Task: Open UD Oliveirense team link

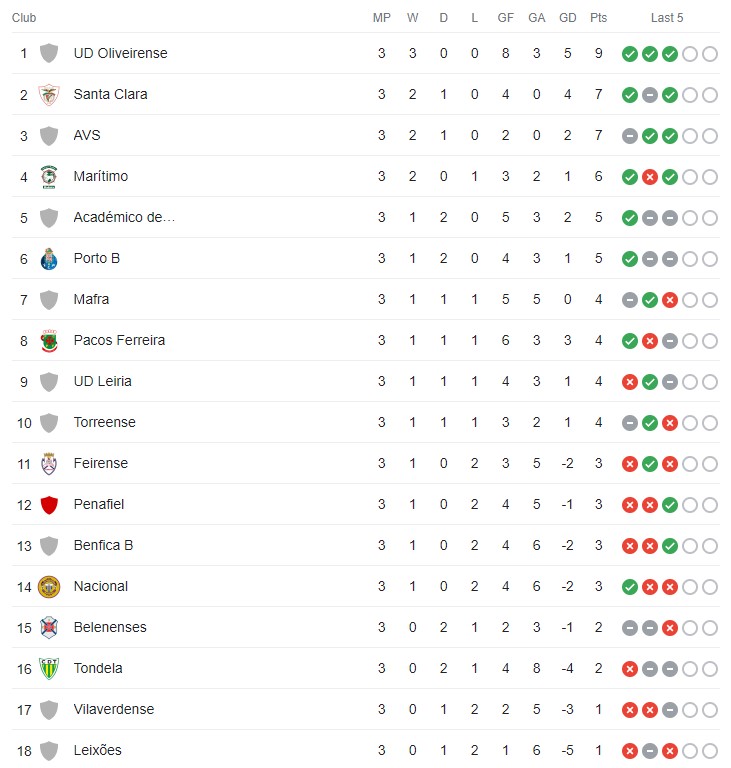Action: [120, 53]
